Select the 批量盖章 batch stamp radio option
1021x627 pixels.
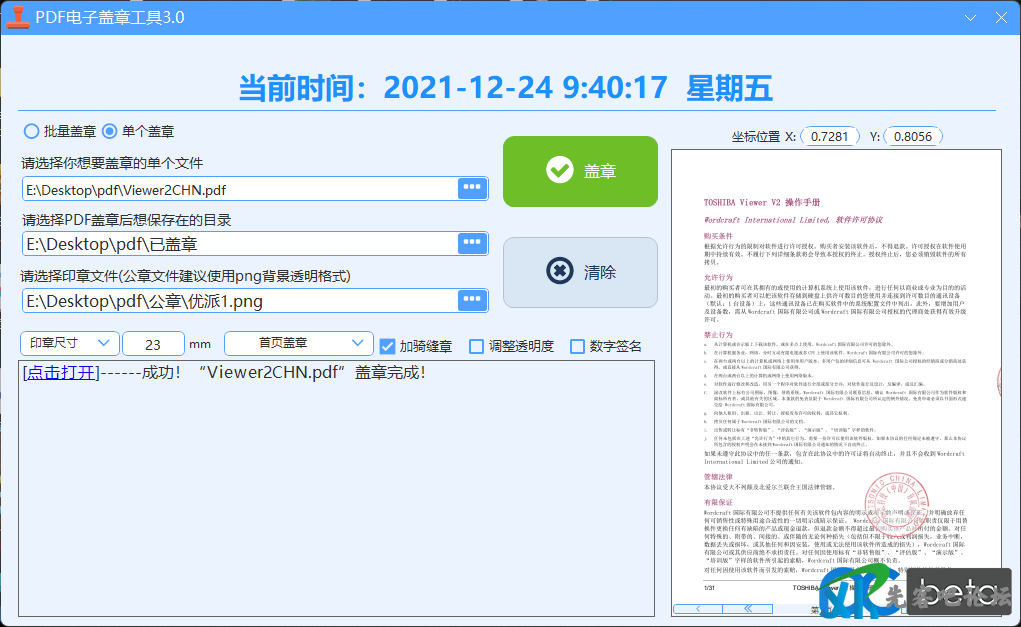point(32,131)
